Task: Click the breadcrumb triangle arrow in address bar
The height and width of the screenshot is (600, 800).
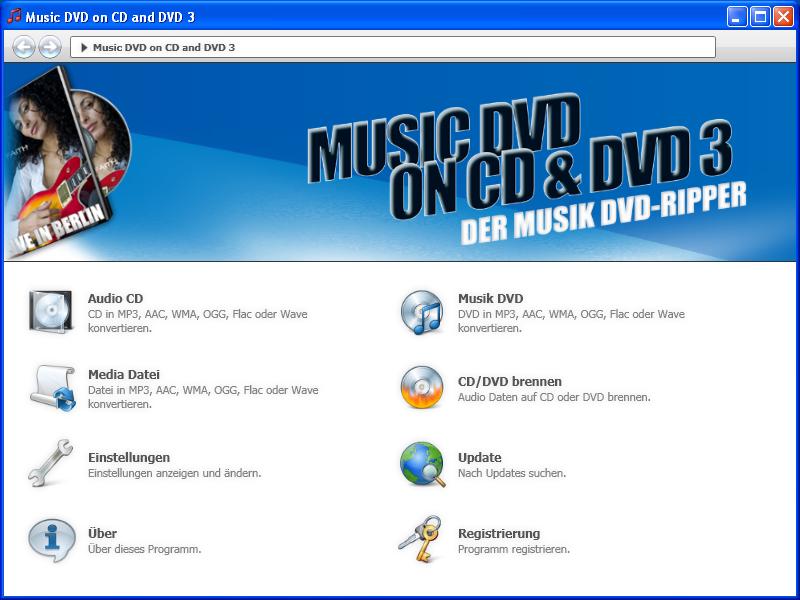Action: (x=85, y=47)
